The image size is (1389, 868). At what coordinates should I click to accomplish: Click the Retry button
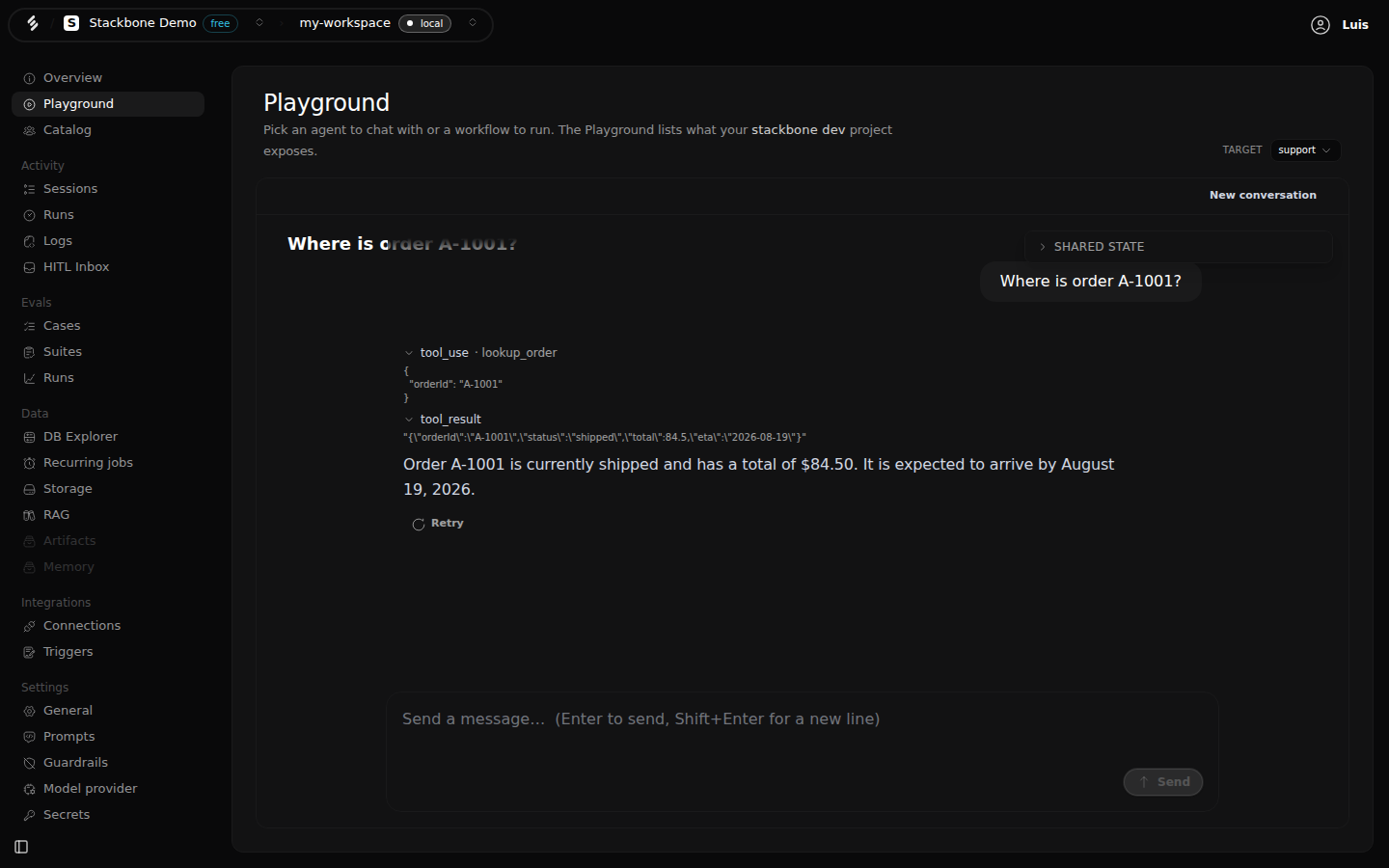(439, 524)
